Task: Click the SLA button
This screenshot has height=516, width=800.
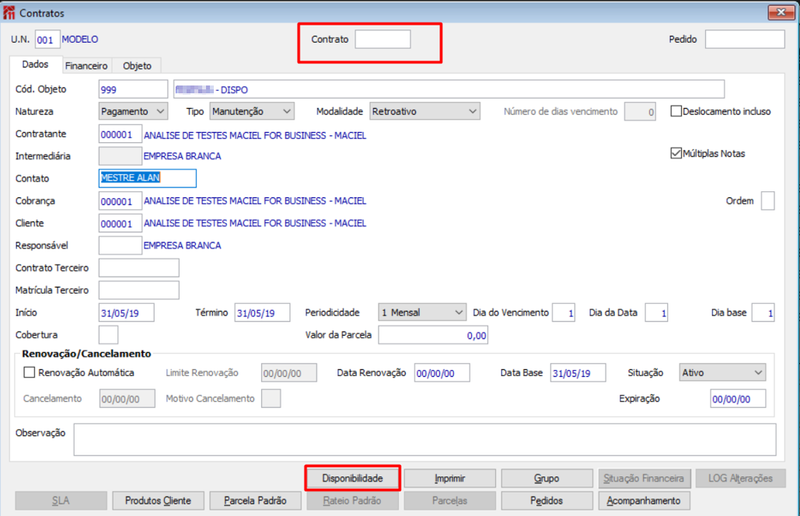Action: tap(61, 501)
